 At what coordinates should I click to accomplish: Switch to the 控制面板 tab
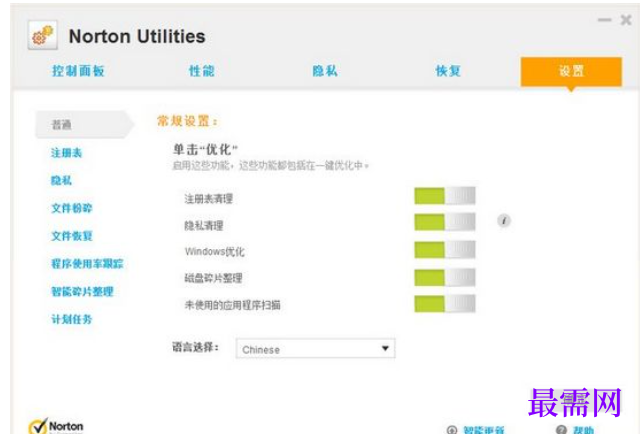pos(78,71)
